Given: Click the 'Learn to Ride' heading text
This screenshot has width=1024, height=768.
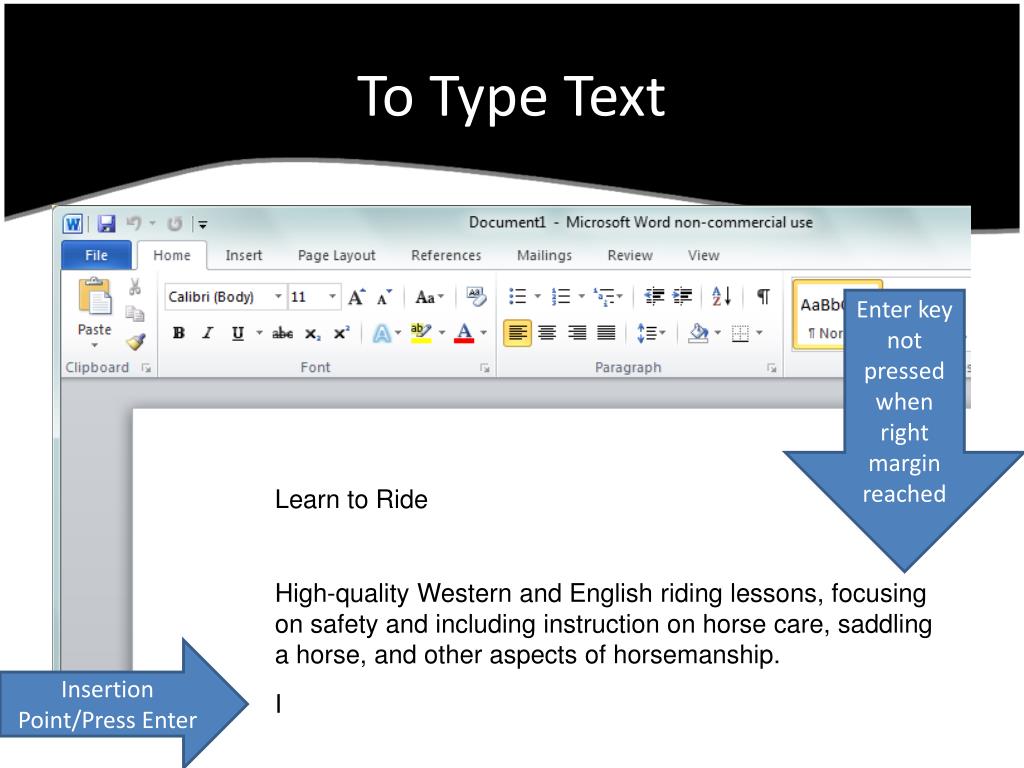Looking at the screenshot, I should click(351, 500).
